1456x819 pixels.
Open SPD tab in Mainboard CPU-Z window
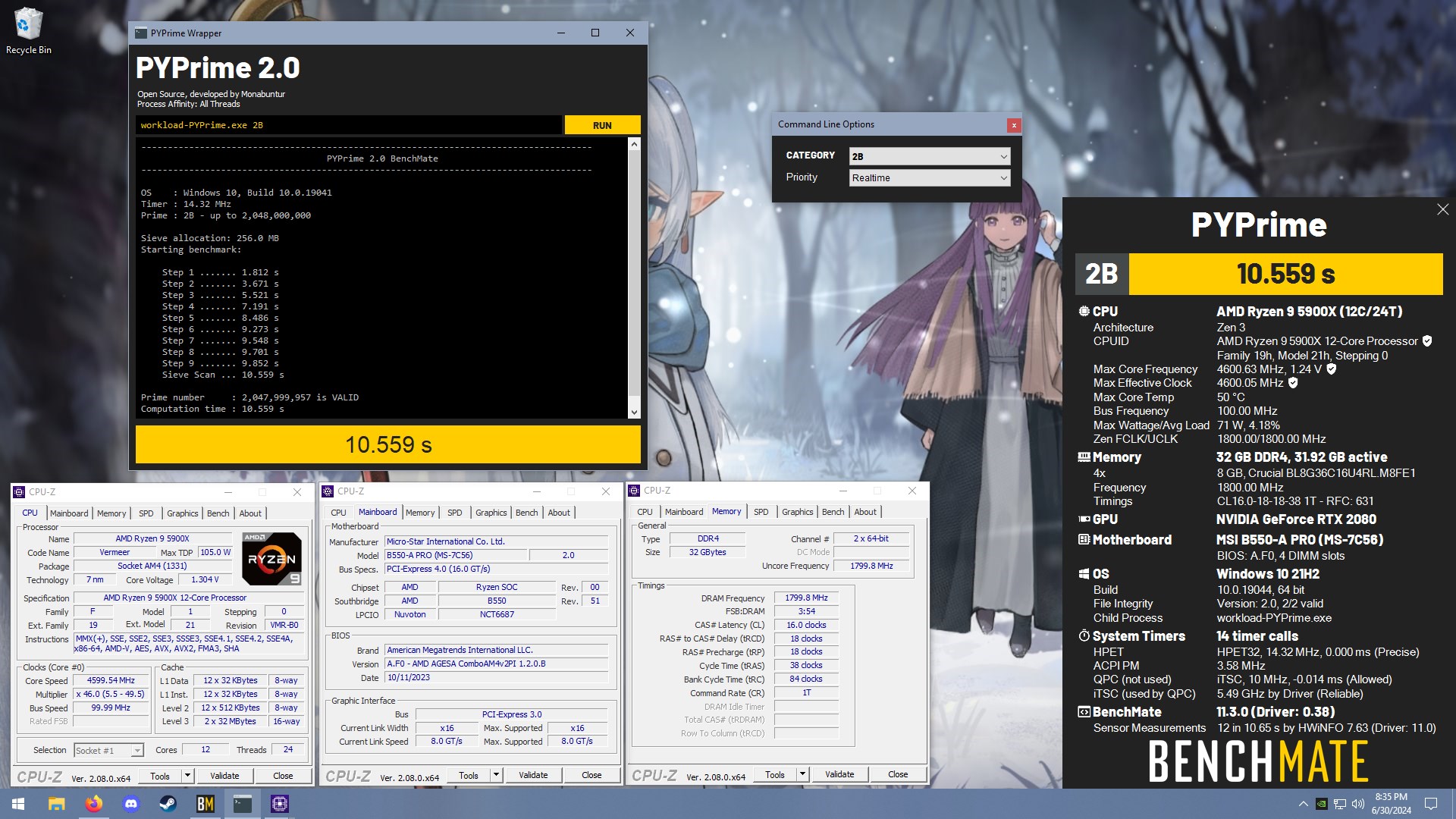click(455, 513)
